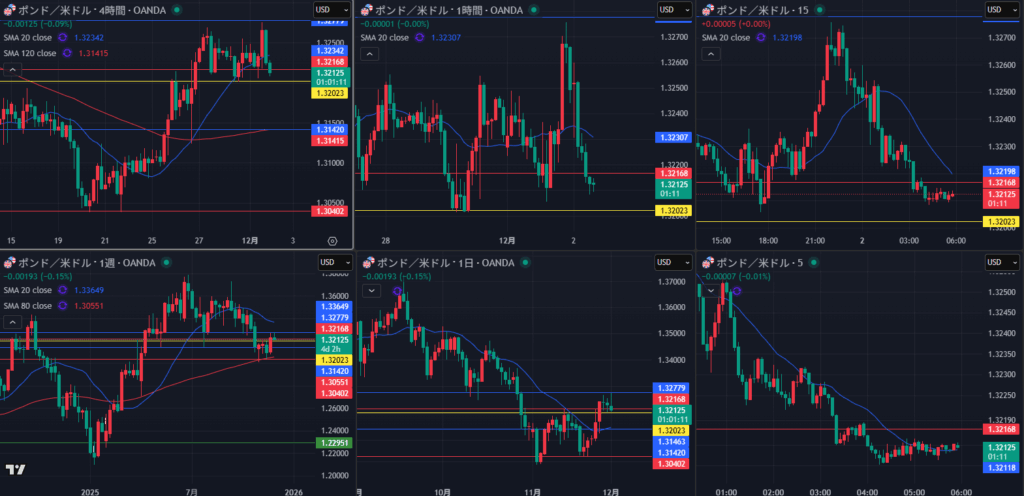Click SMA 20 icon in 15-minute chart

[x=763, y=38]
